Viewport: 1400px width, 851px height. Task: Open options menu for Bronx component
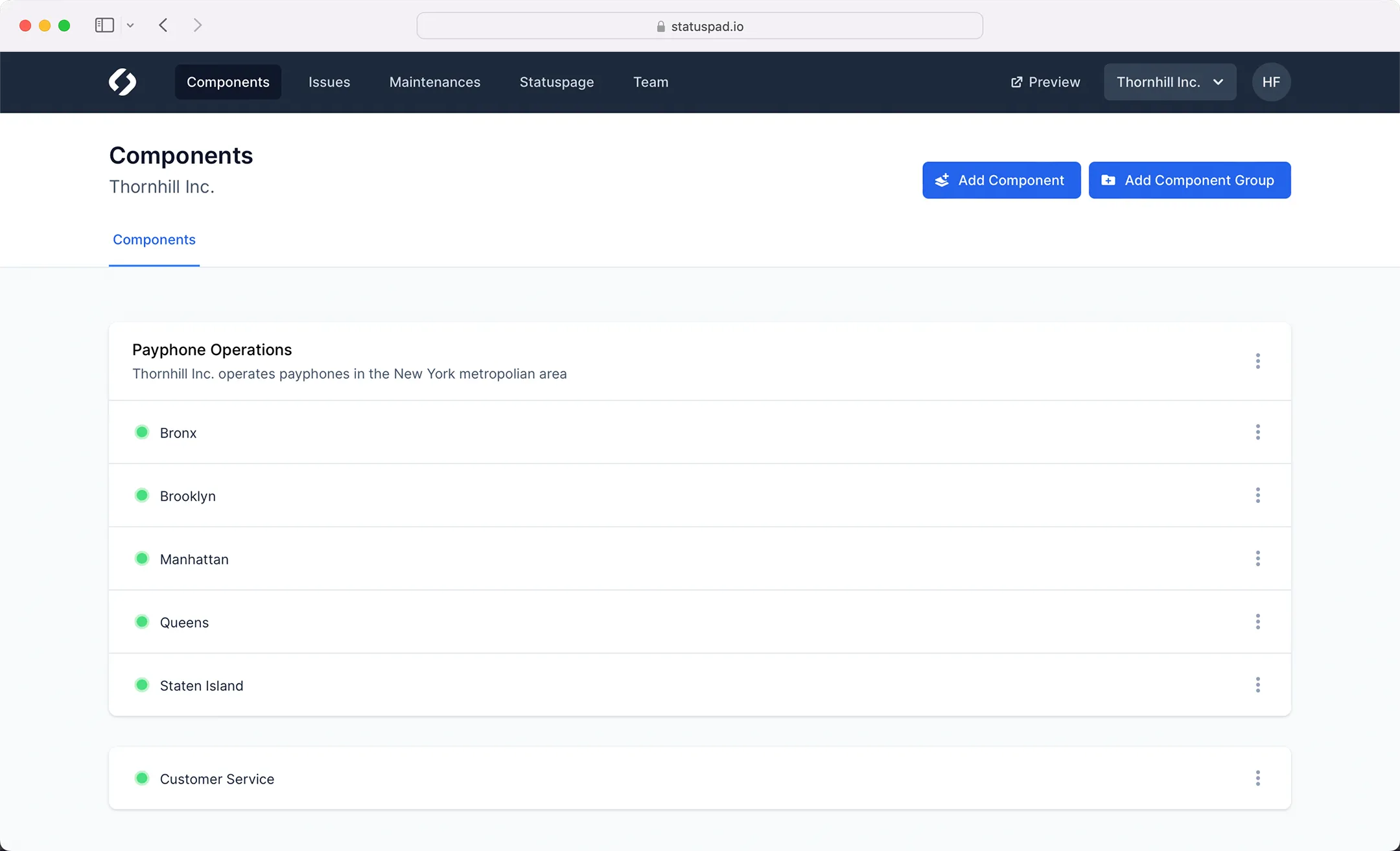point(1258,432)
